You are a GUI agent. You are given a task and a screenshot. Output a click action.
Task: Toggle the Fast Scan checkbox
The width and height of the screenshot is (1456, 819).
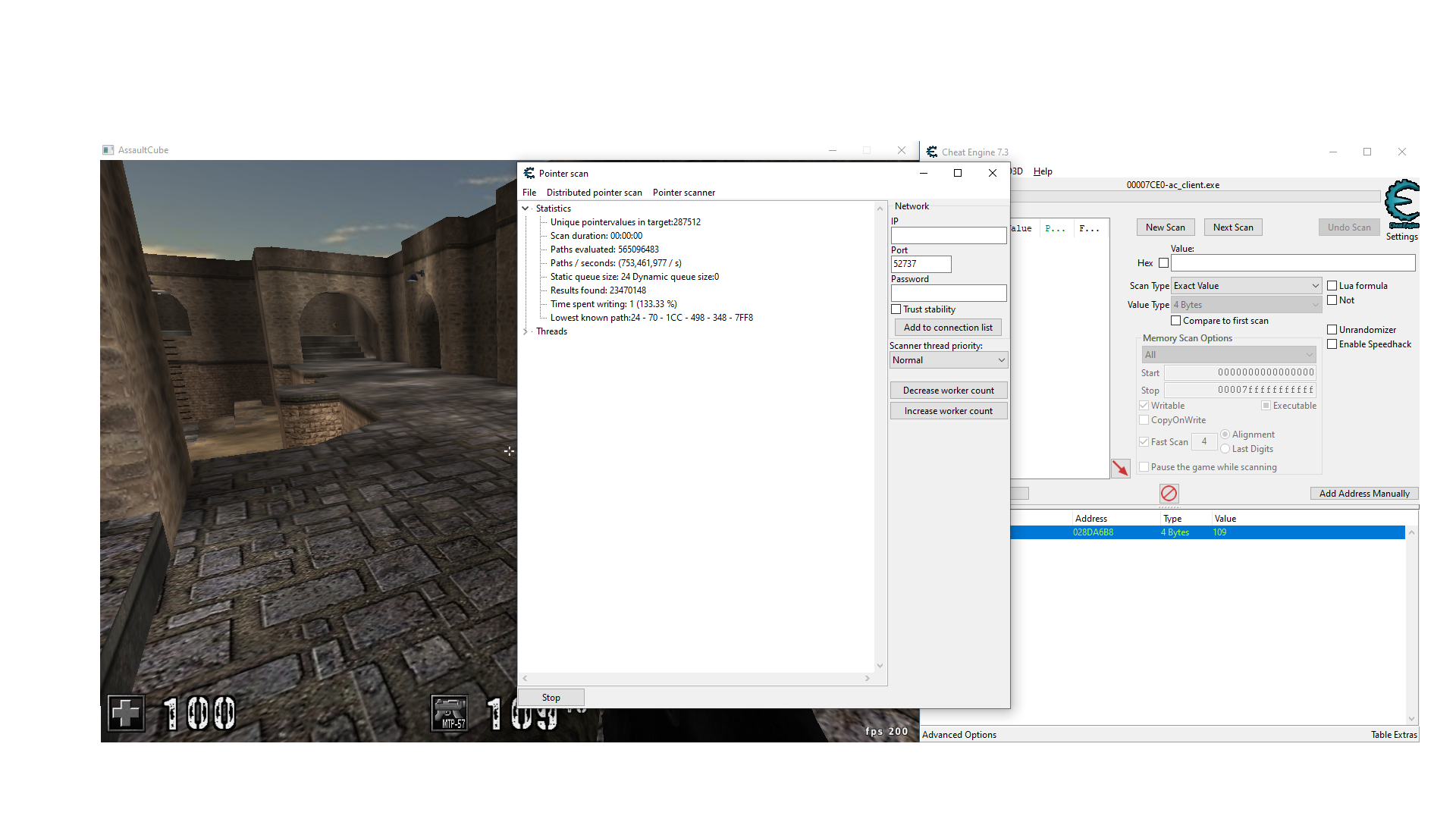(x=1144, y=442)
